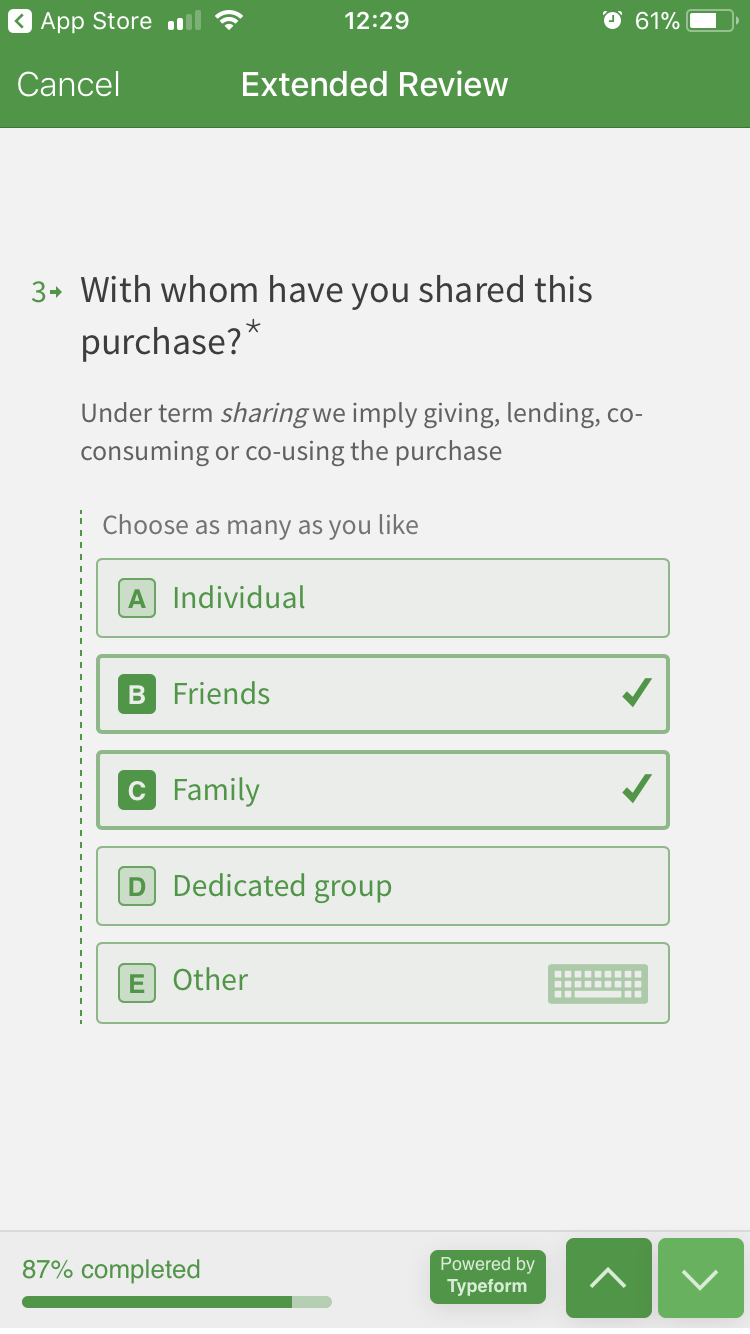The image size is (750, 1334).
Task: Tap the App Store back arrow icon
Action: [x=19, y=21]
